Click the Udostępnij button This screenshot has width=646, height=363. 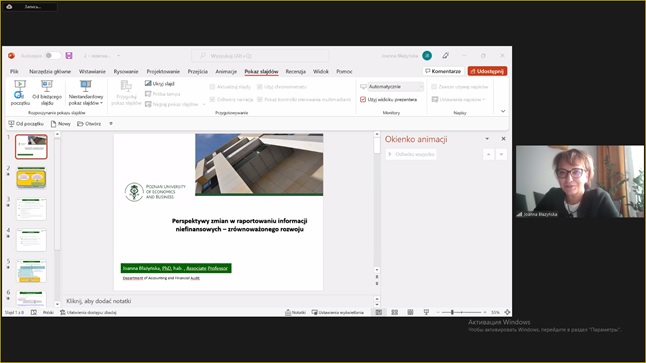click(x=487, y=71)
